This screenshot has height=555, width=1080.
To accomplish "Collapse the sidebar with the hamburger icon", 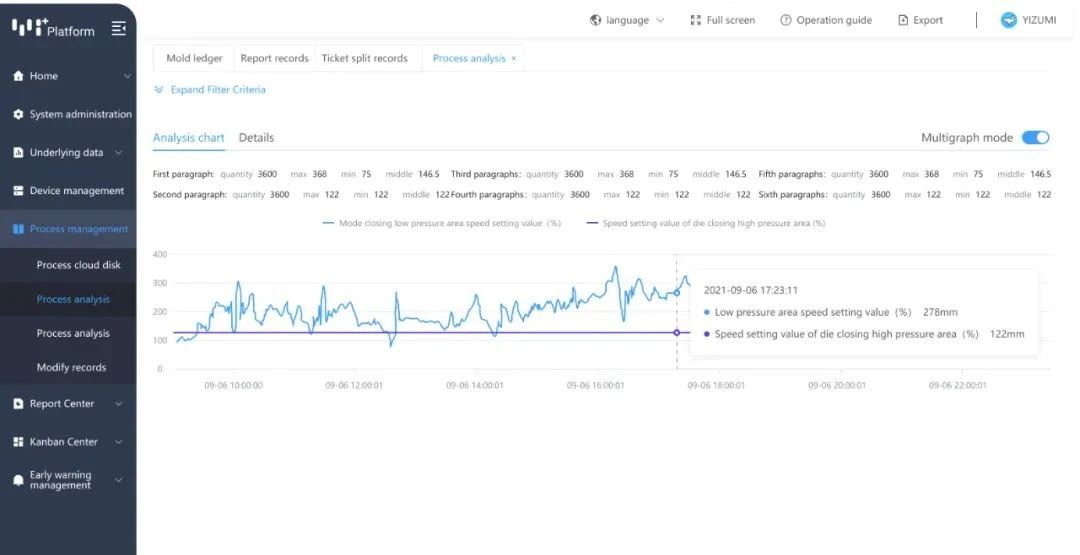I will (x=119, y=28).
